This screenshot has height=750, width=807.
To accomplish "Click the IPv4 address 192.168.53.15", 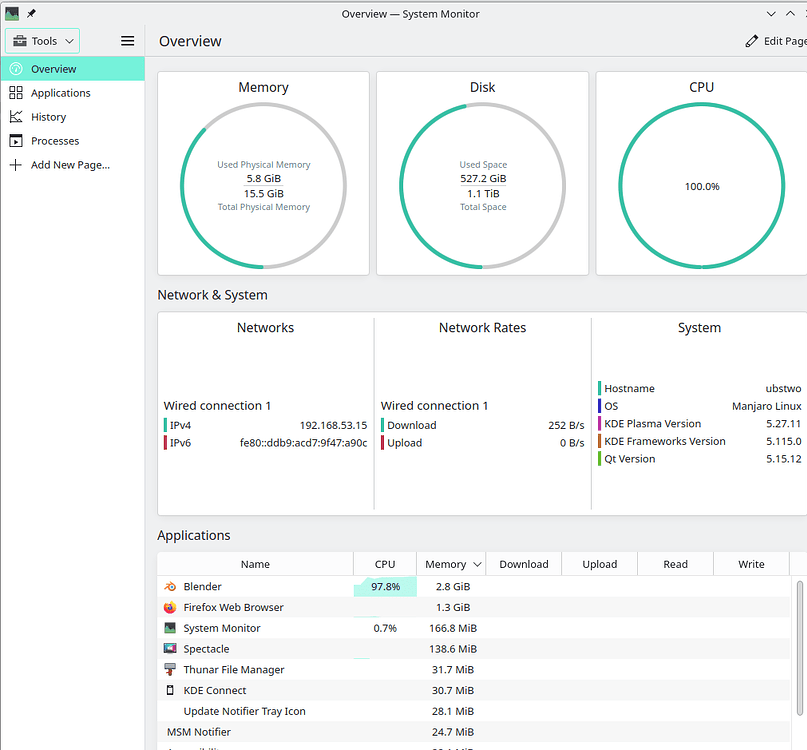I will tap(334, 425).
